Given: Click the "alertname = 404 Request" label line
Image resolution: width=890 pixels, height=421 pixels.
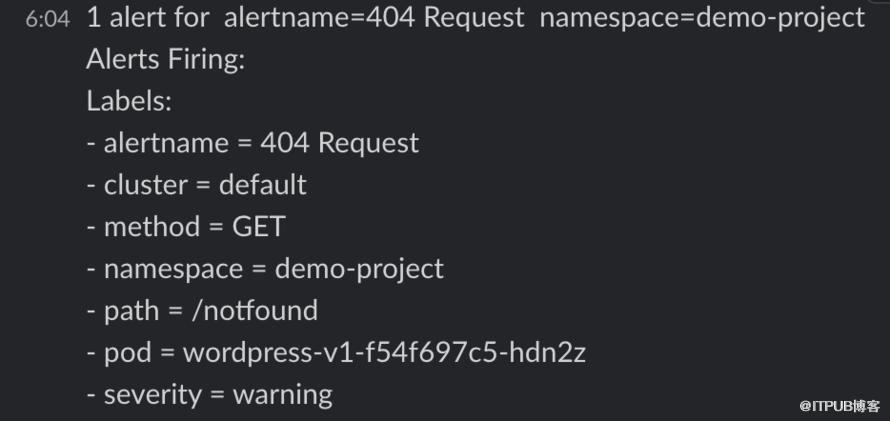Looking at the screenshot, I should [253, 143].
